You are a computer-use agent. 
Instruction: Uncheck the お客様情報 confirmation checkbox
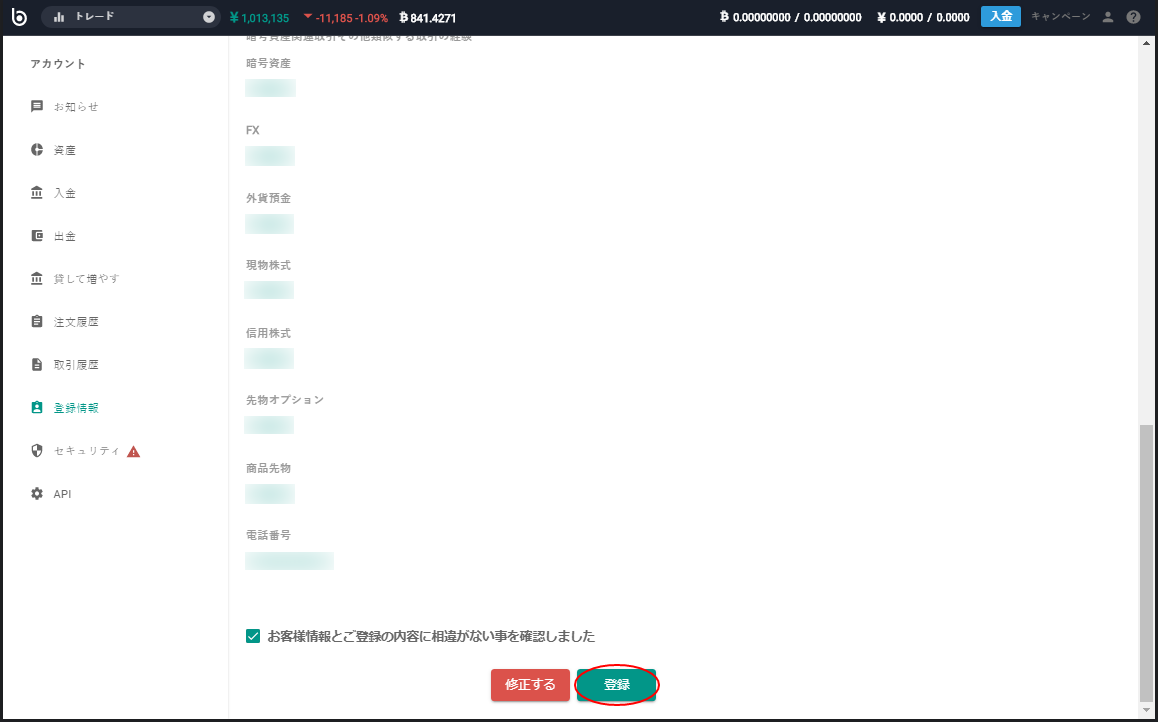pos(253,636)
